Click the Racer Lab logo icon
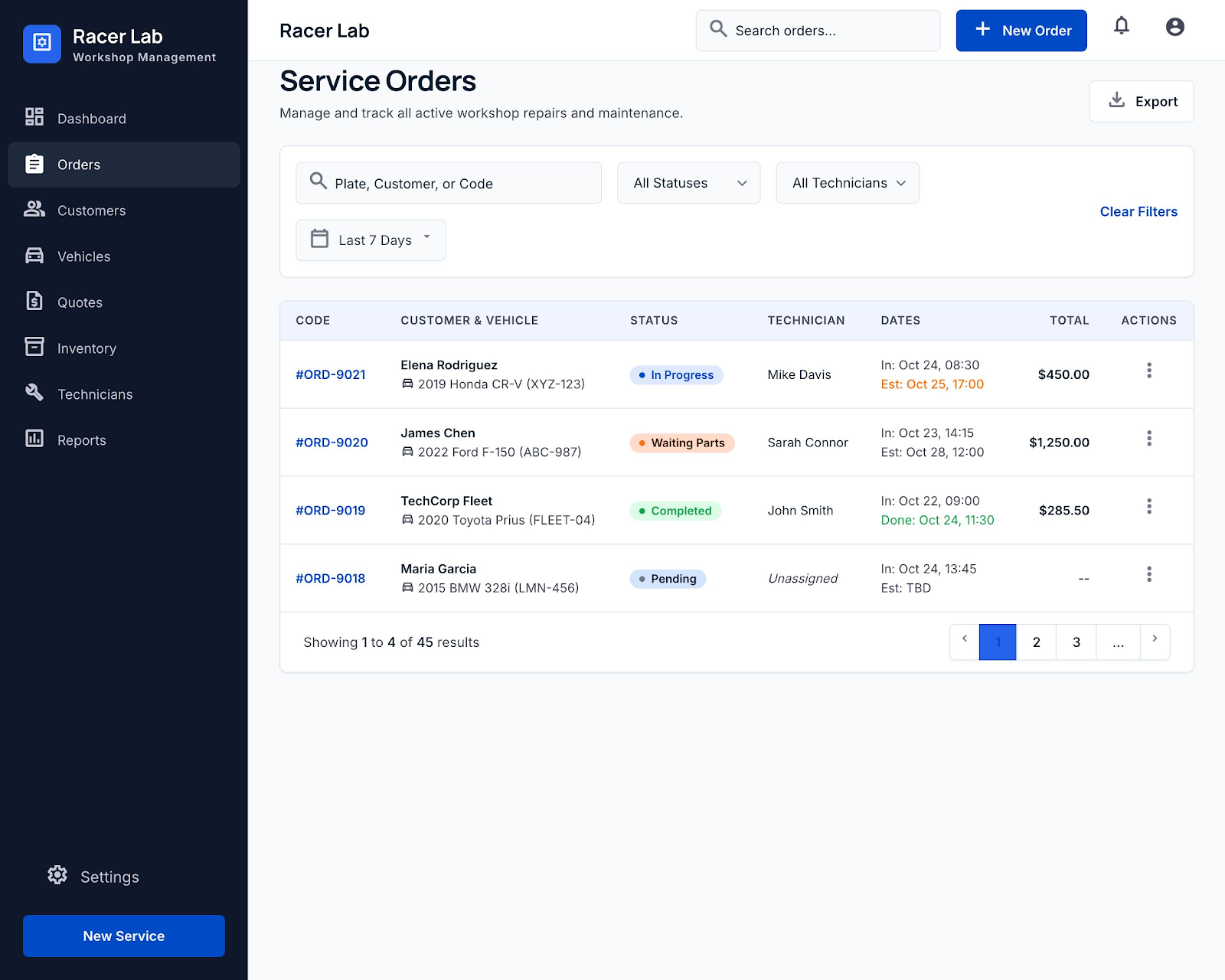Viewport: 1225px width, 980px height. pos(42,44)
